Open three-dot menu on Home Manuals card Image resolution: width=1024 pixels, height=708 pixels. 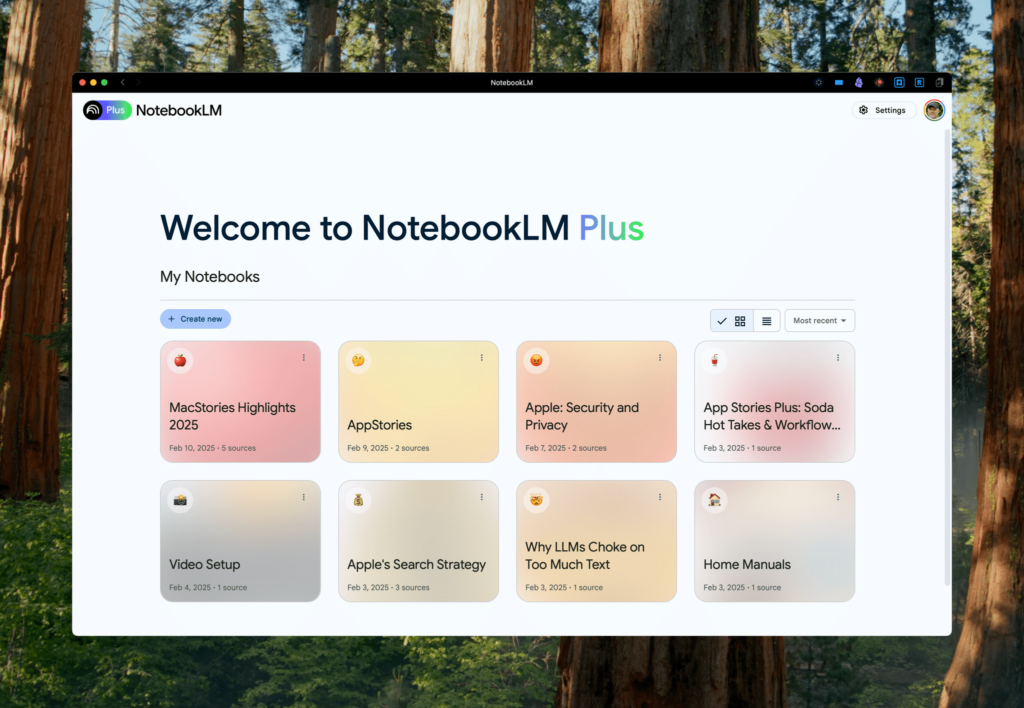point(837,497)
